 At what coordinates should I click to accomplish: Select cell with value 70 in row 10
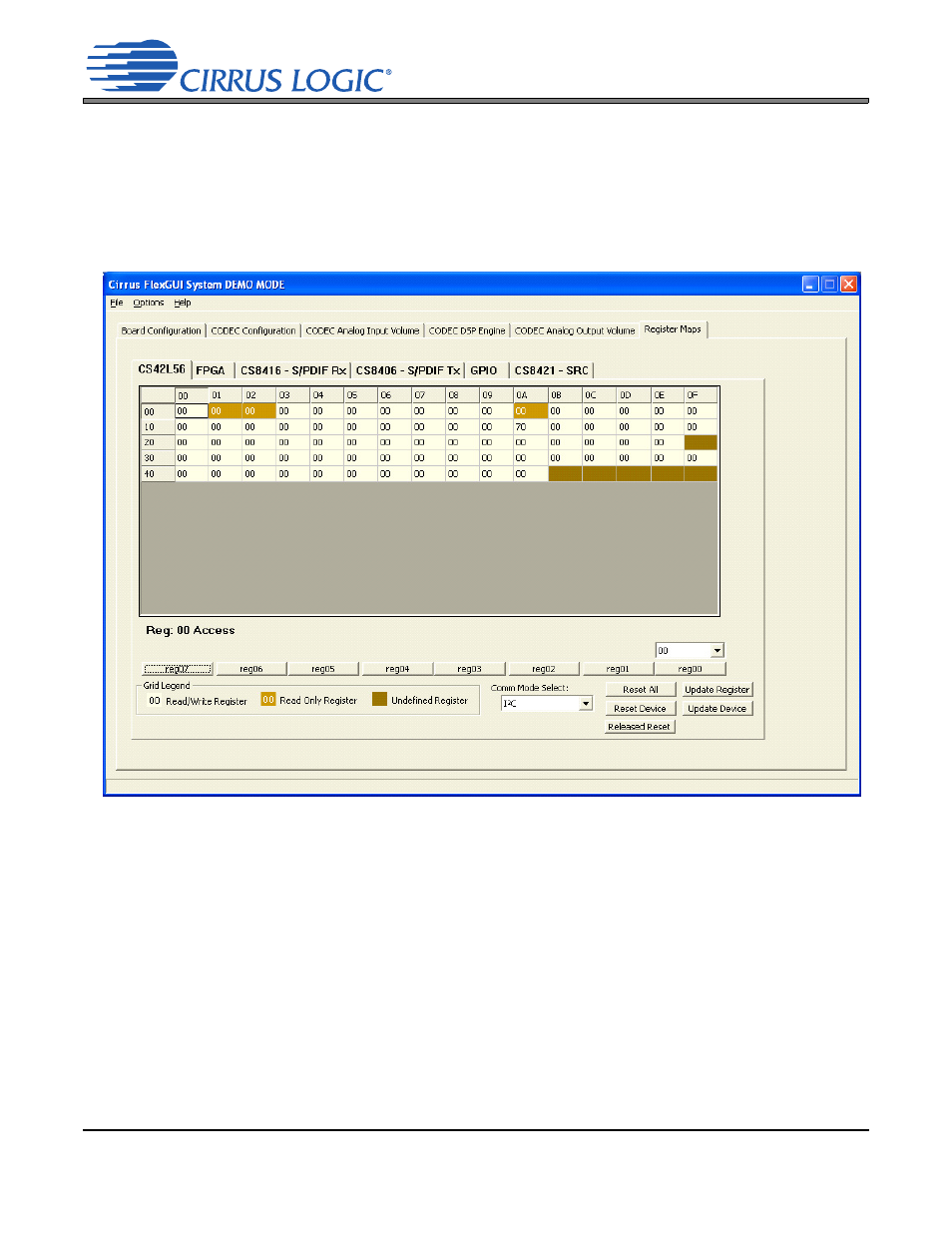pyautogui.click(x=531, y=427)
